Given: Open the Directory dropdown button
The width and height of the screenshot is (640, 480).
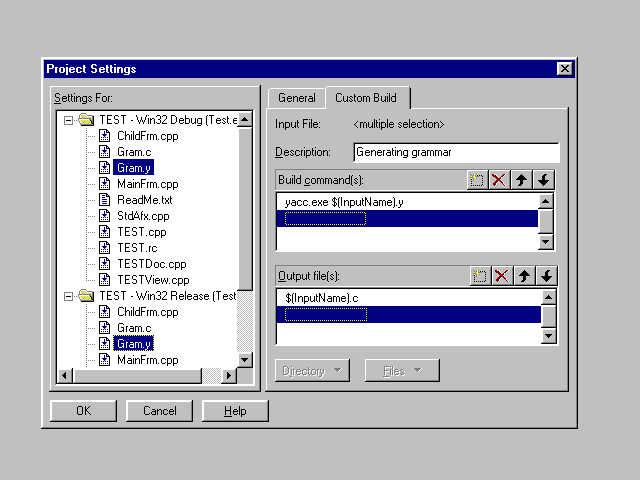Looking at the screenshot, I should 311,371.
